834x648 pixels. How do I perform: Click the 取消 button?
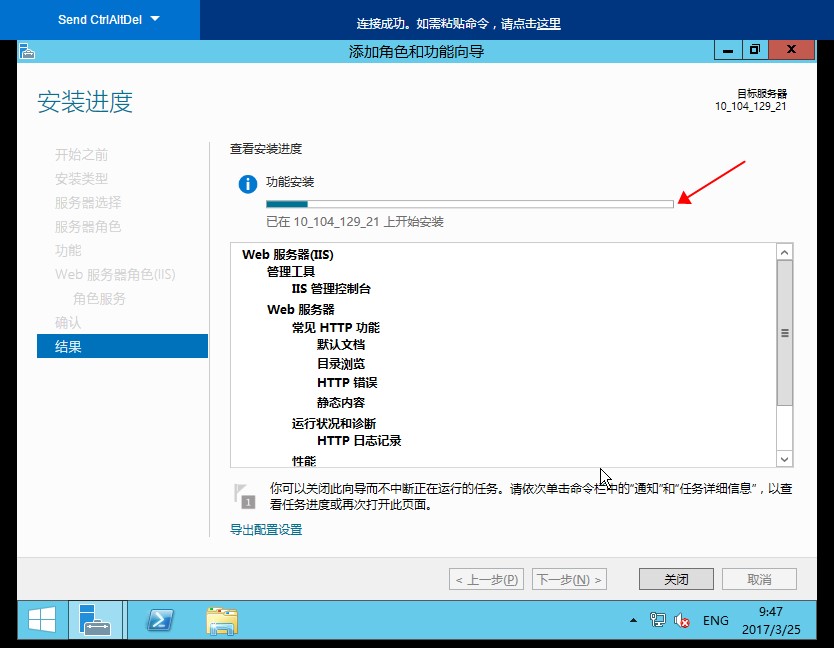click(x=759, y=579)
